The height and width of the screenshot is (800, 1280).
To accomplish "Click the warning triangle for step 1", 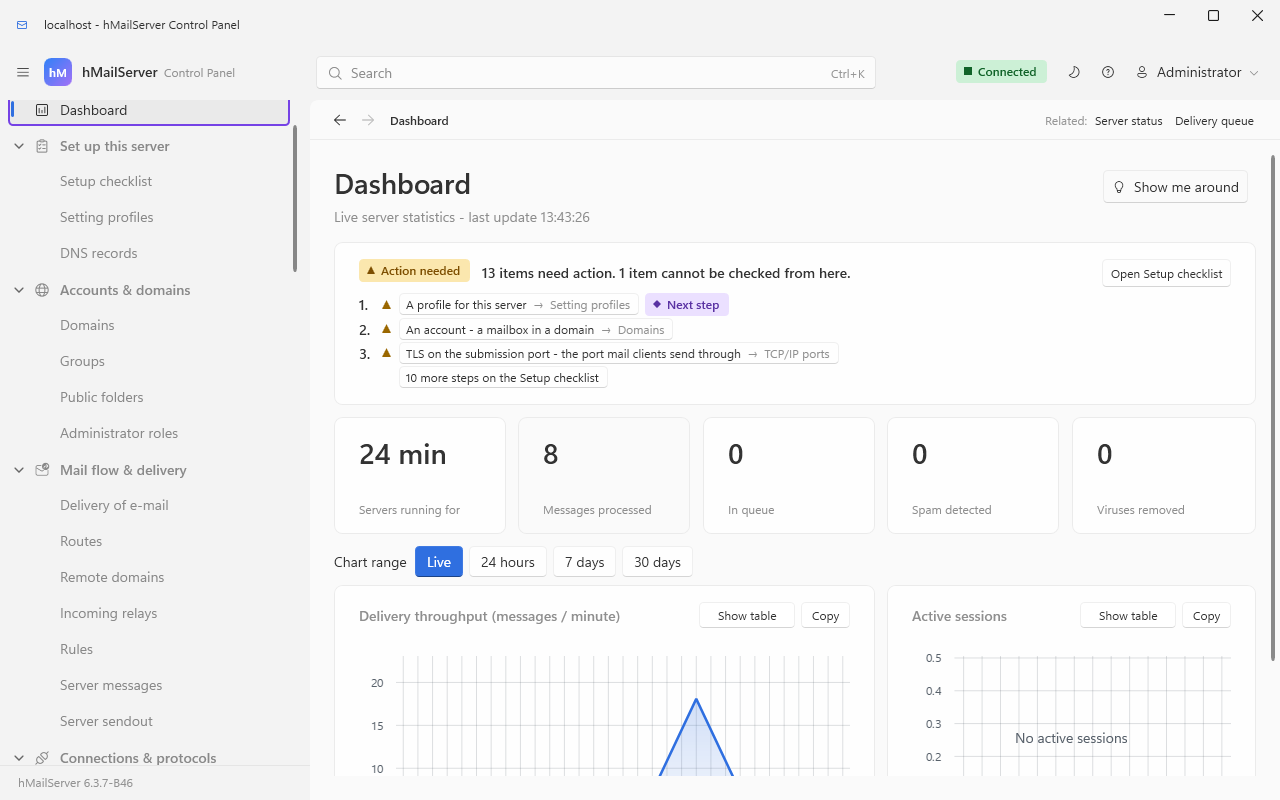I will (x=386, y=305).
